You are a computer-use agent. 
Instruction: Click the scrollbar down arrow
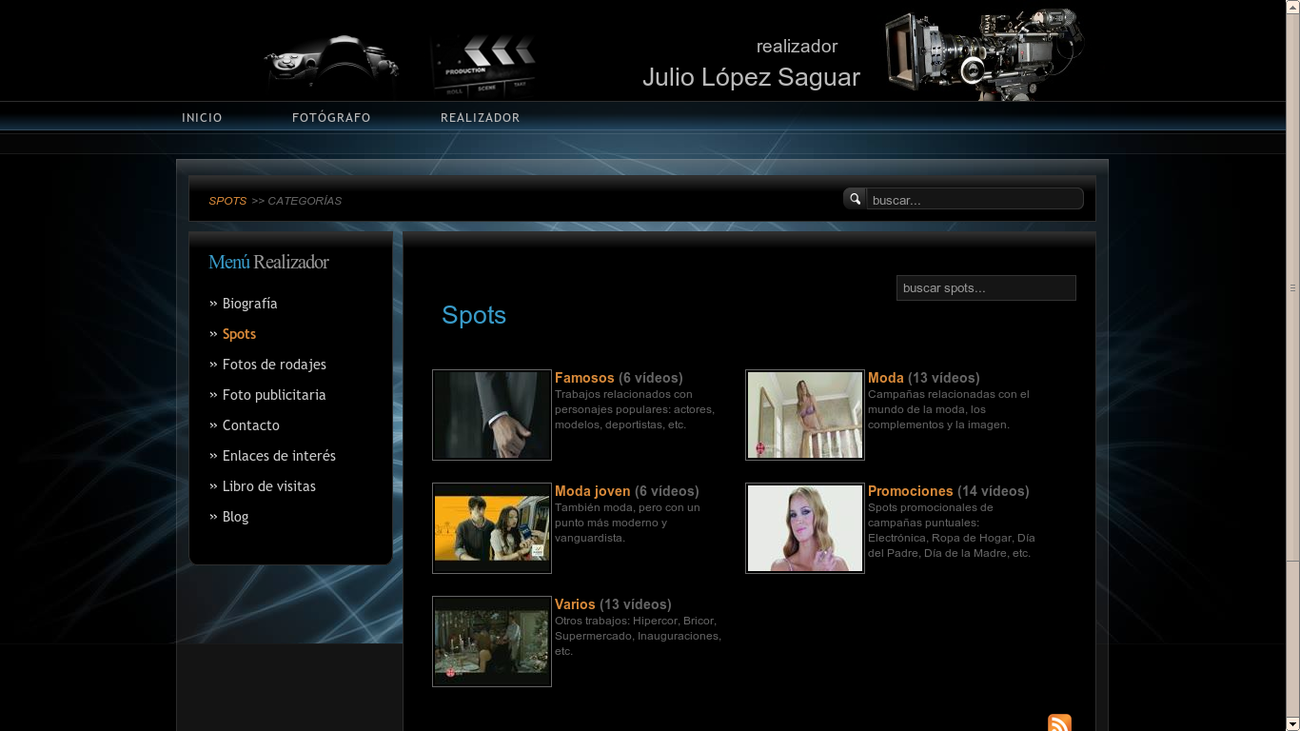pos(1294,724)
